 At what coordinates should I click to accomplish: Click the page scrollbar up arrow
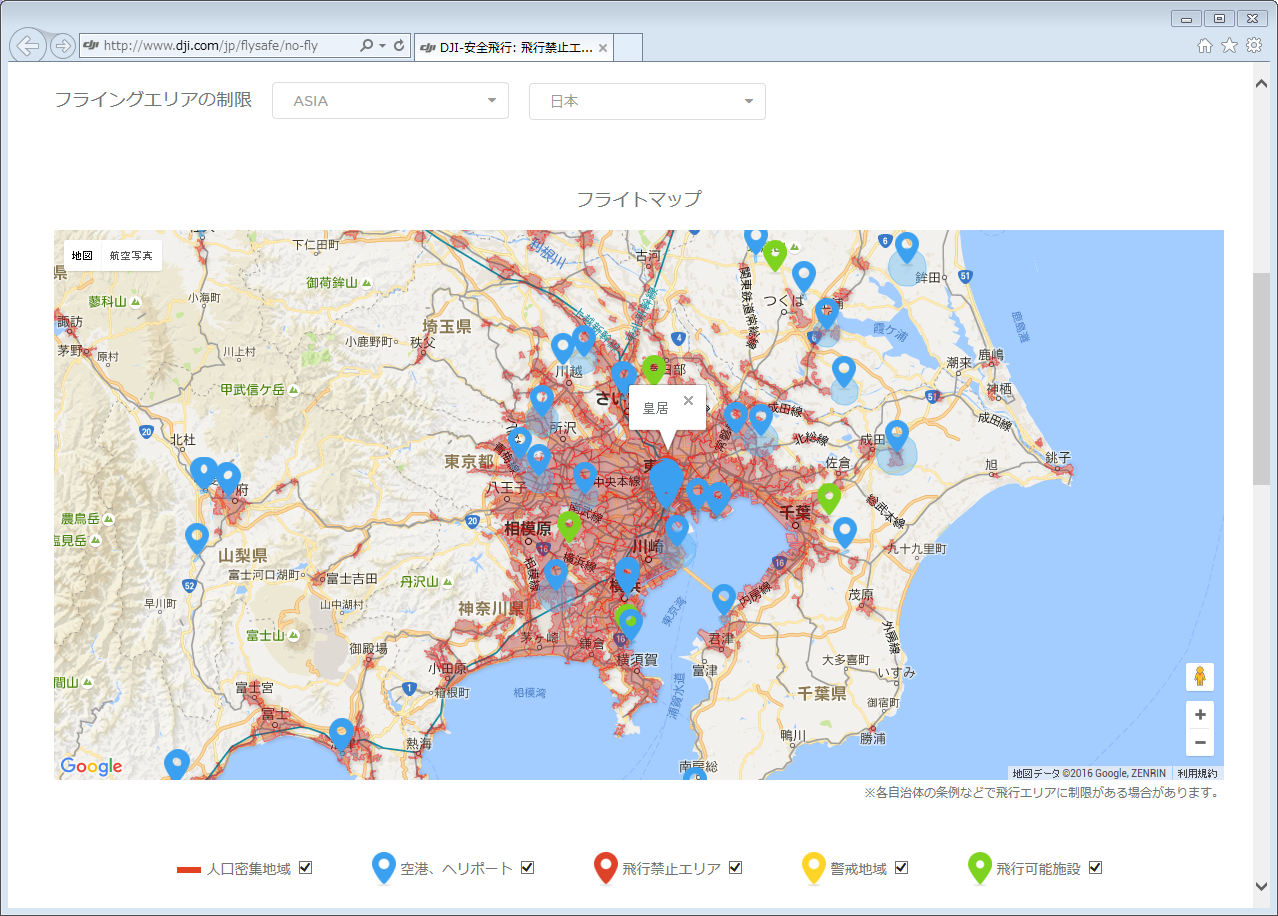click(x=1261, y=82)
